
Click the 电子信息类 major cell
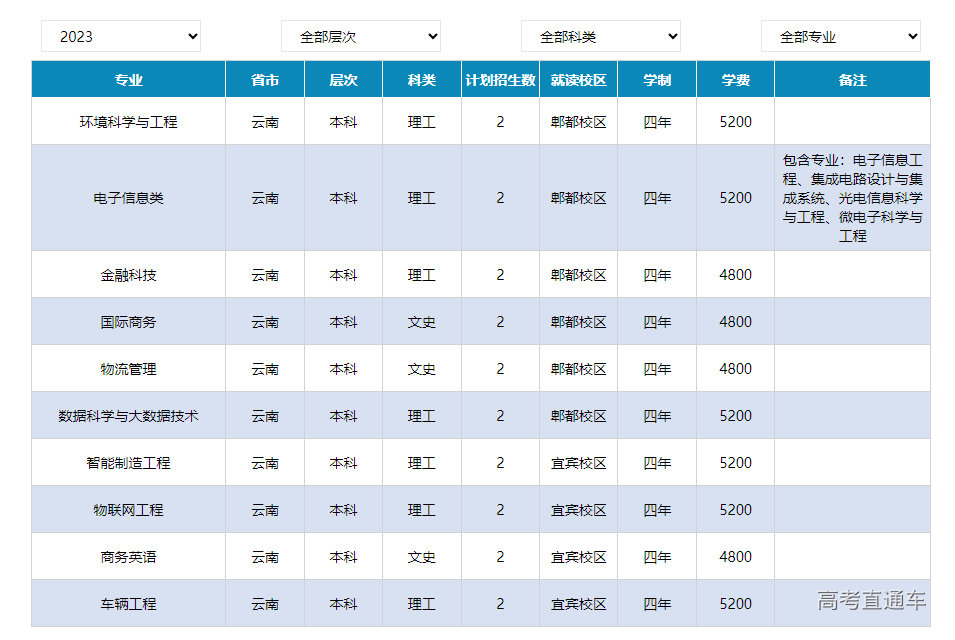pos(128,198)
